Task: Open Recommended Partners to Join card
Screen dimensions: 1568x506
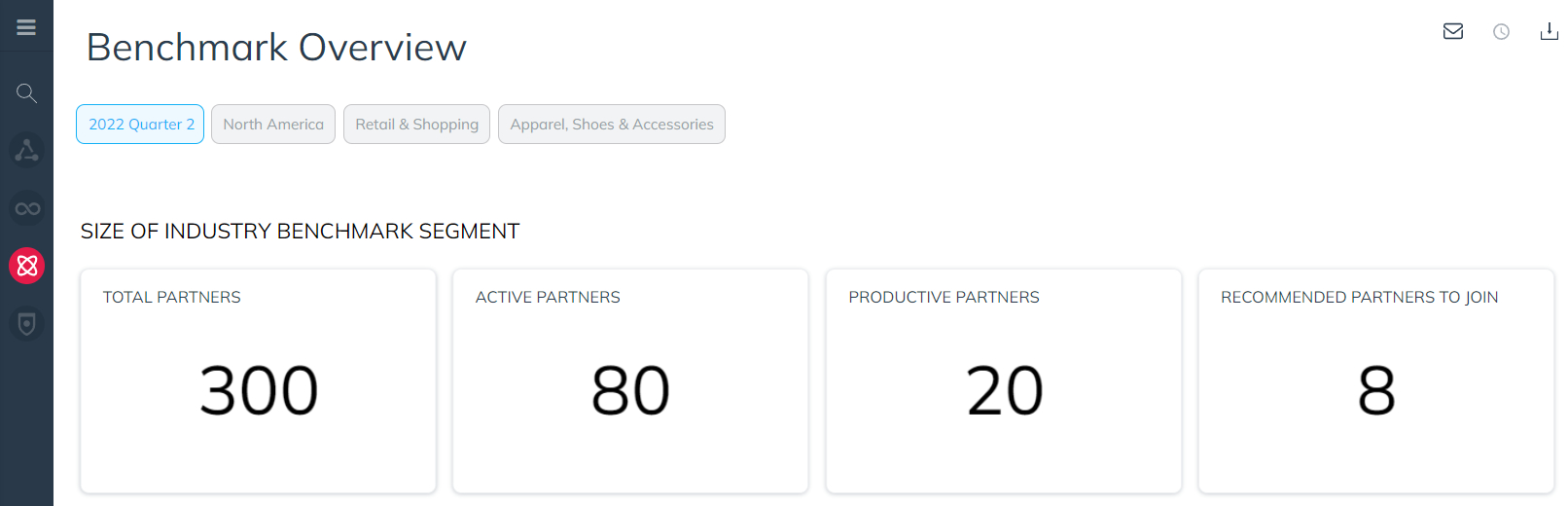Action: point(1376,381)
